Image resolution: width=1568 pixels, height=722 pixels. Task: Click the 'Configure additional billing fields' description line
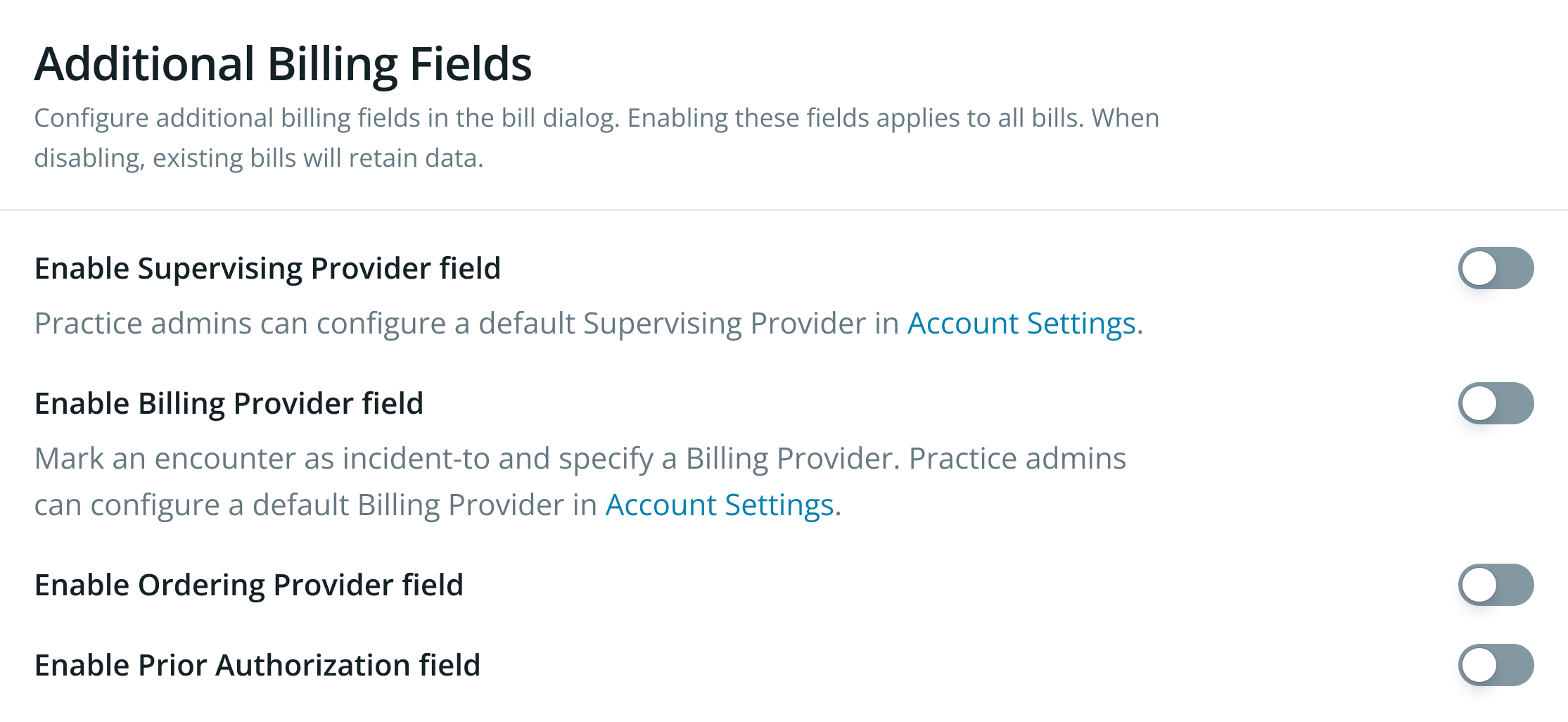(326, 118)
